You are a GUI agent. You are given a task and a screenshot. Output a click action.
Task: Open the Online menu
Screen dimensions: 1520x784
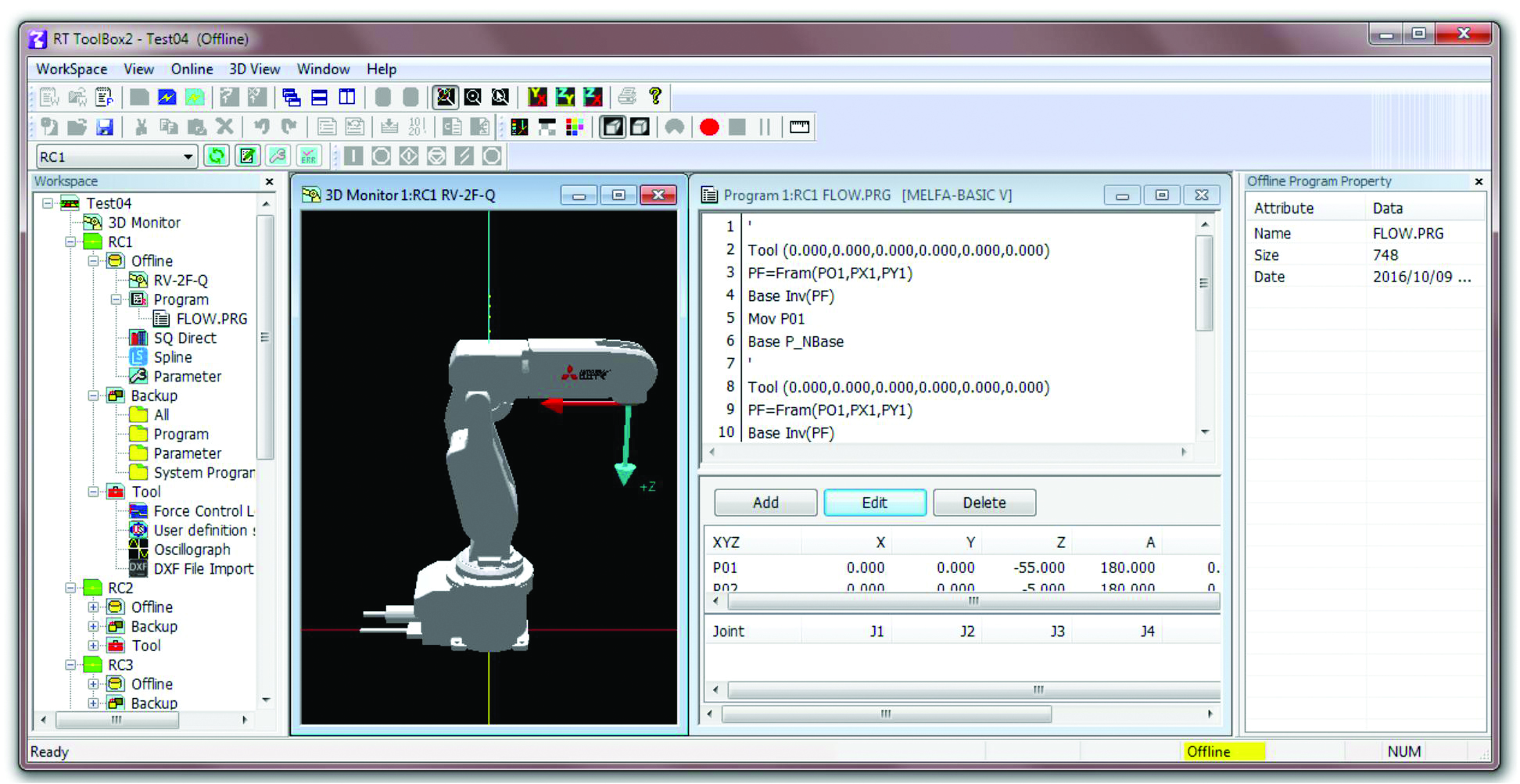pos(192,69)
